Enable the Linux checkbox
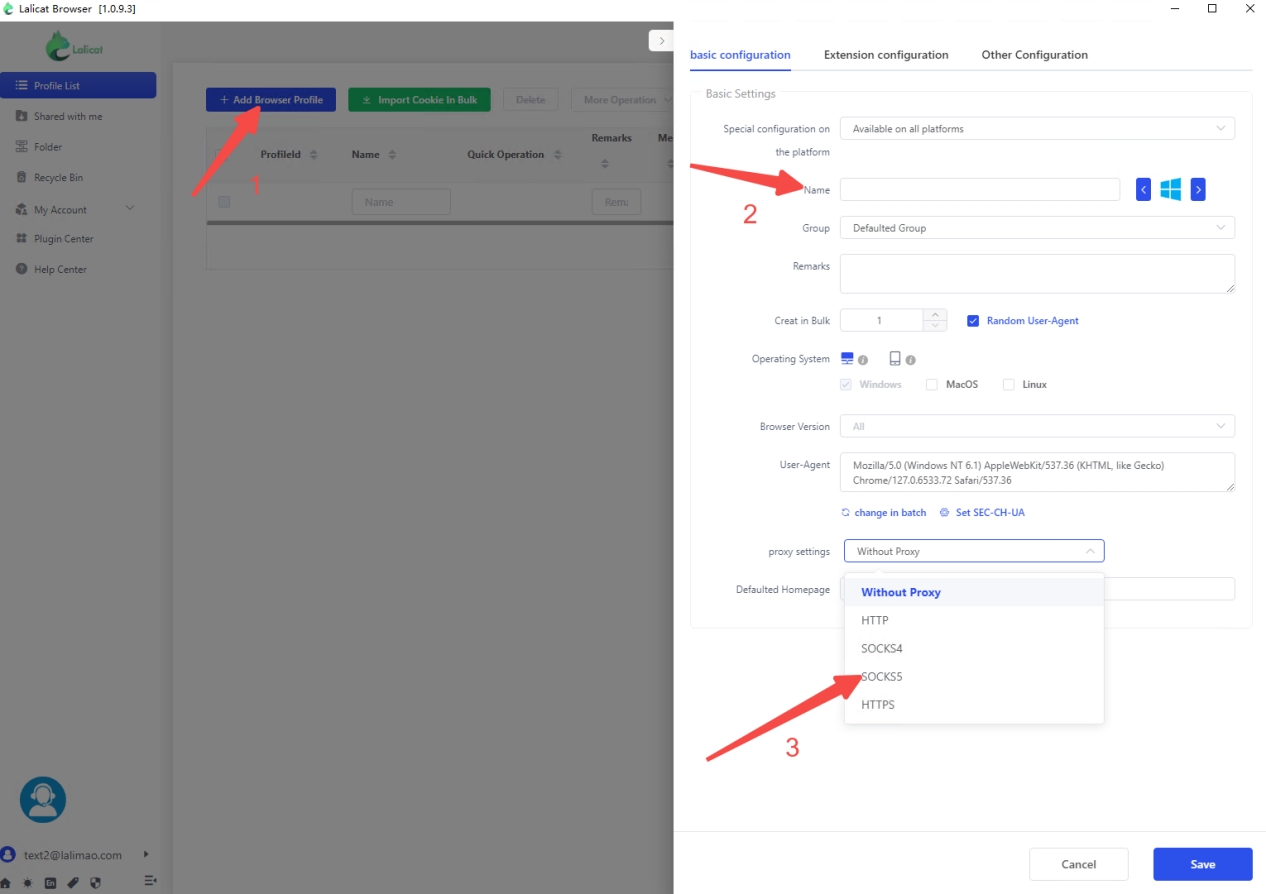1266x894 pixels. (x=1008, y=384)
